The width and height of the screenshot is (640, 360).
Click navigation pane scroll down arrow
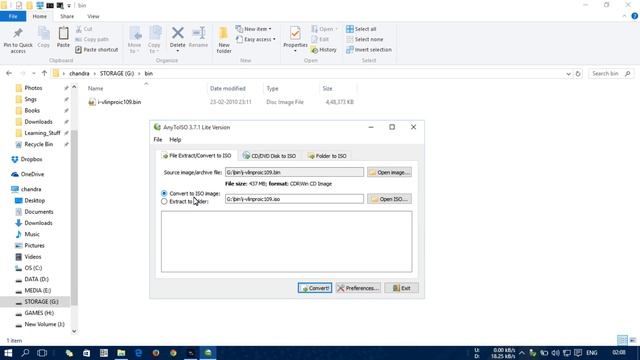tap(74, 331)
